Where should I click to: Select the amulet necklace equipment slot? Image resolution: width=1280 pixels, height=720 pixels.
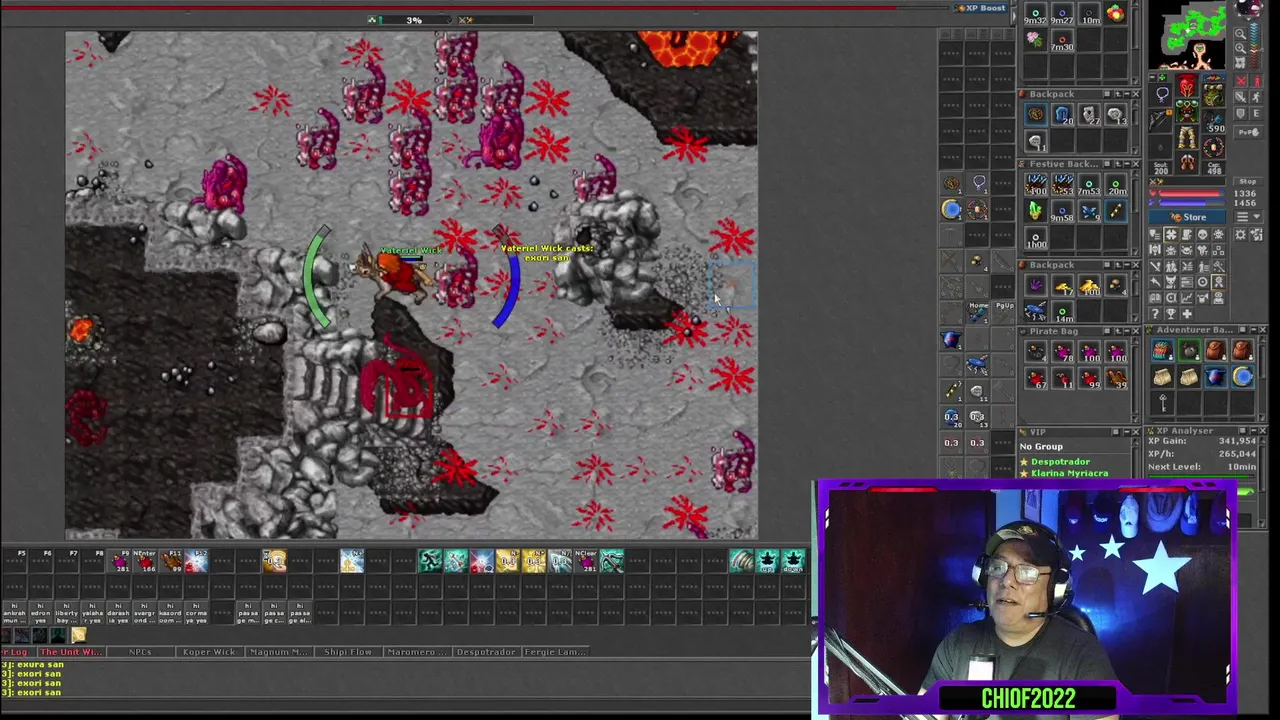pos(1161,95)
